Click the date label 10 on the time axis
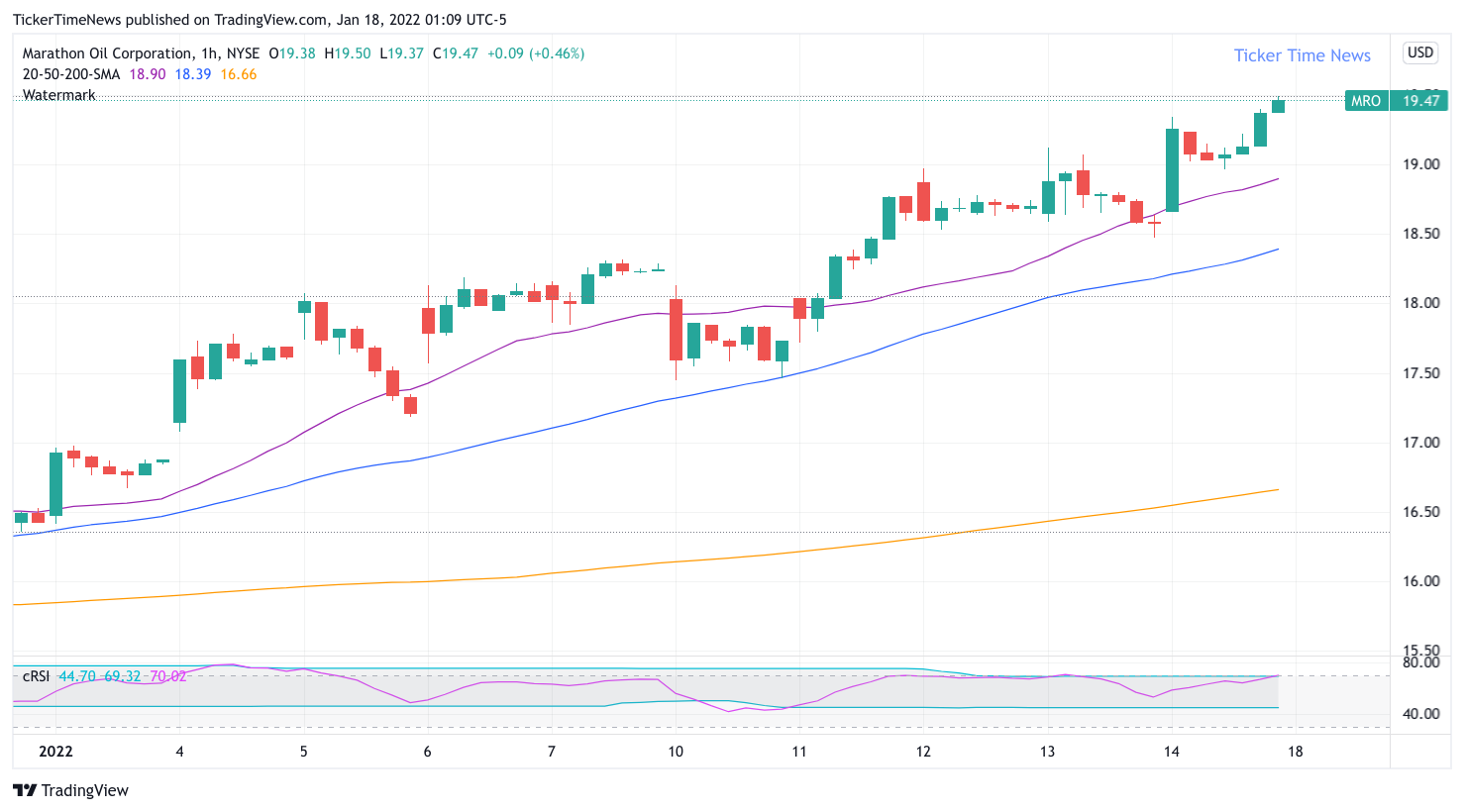The width and height of the screenshot is (1464, 812). 676,752
